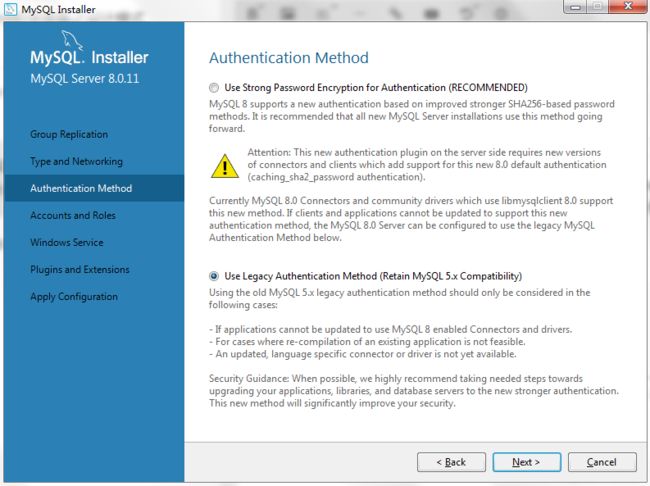Viewport: 650px width, 486px height.
Task: Click the MySQL Server 8.0.11 version text
Action: click(x=85, y=78)
